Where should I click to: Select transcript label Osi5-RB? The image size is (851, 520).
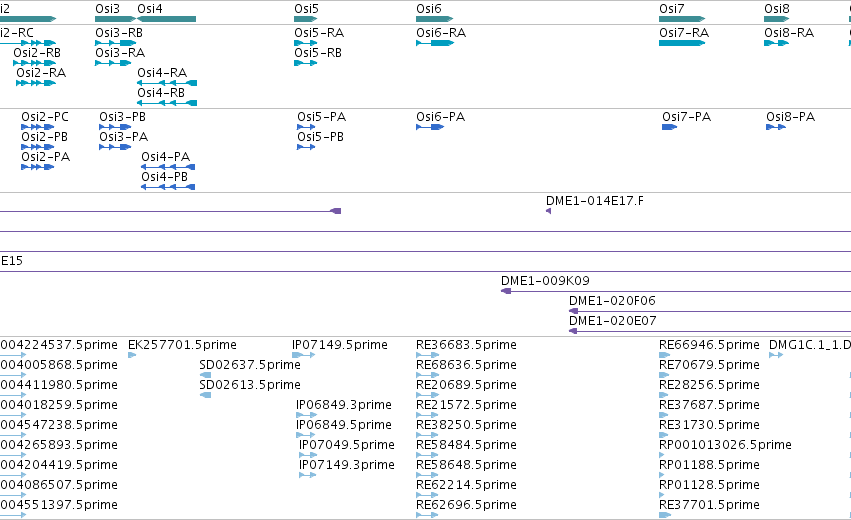(318, 53)
